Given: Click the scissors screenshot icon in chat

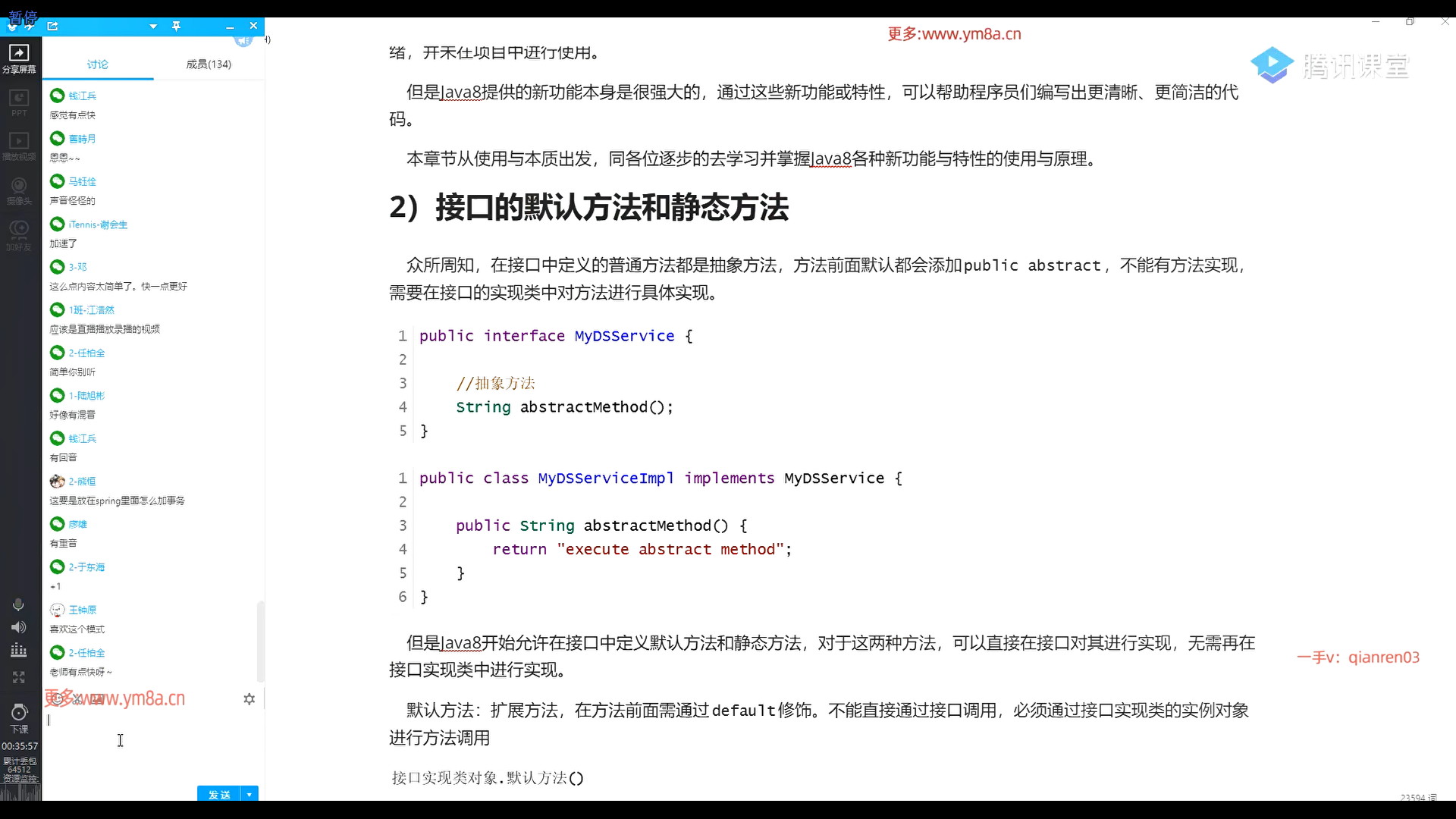Looking at the screenshot, I should coord(77,699).
